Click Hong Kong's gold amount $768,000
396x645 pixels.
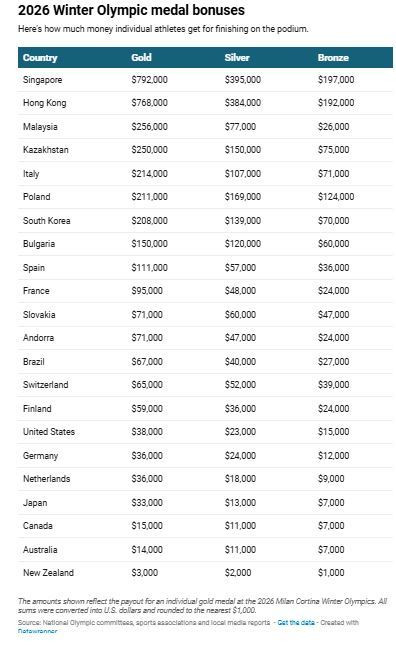149,103
